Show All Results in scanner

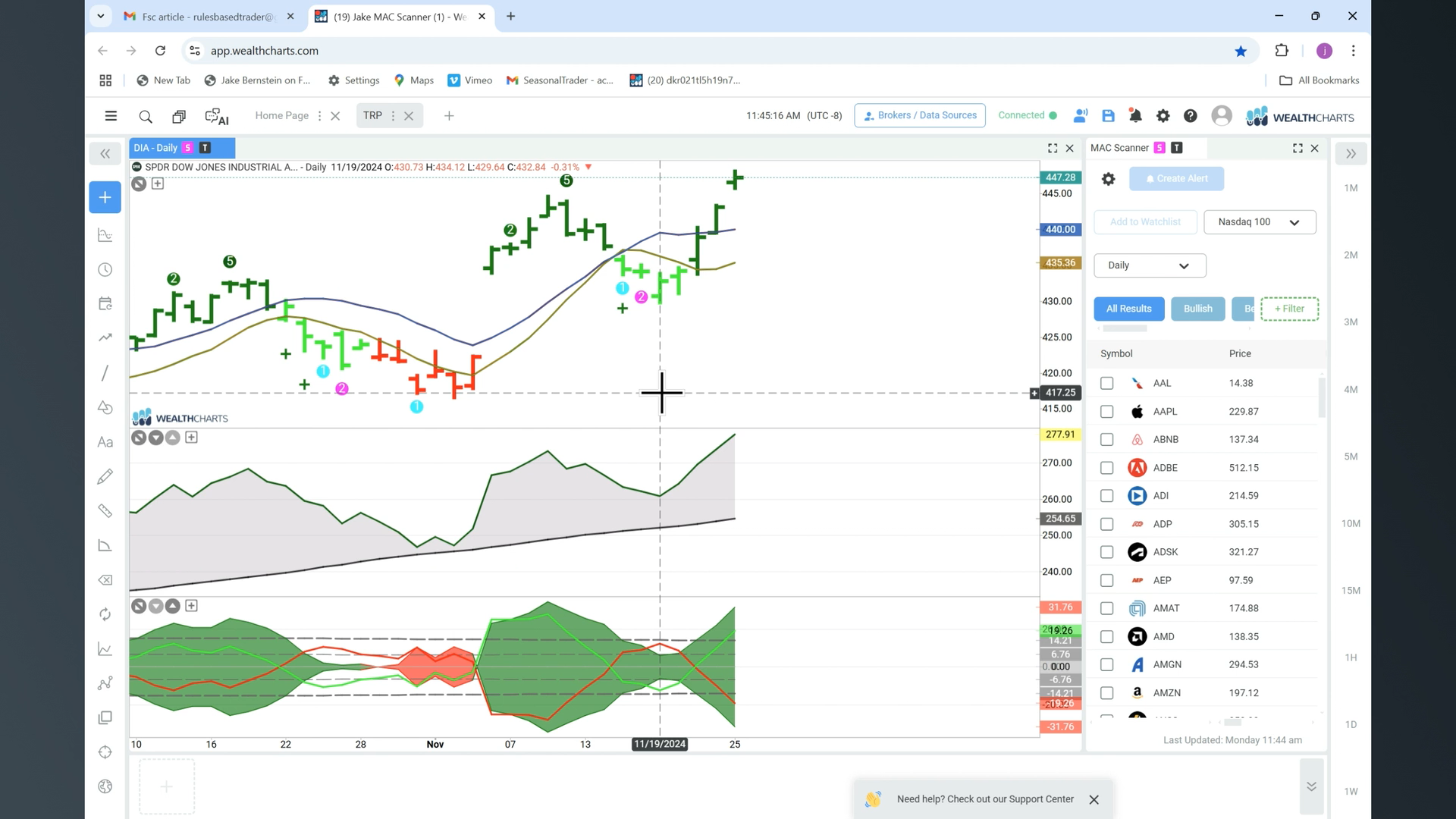tap(1128, 309)
